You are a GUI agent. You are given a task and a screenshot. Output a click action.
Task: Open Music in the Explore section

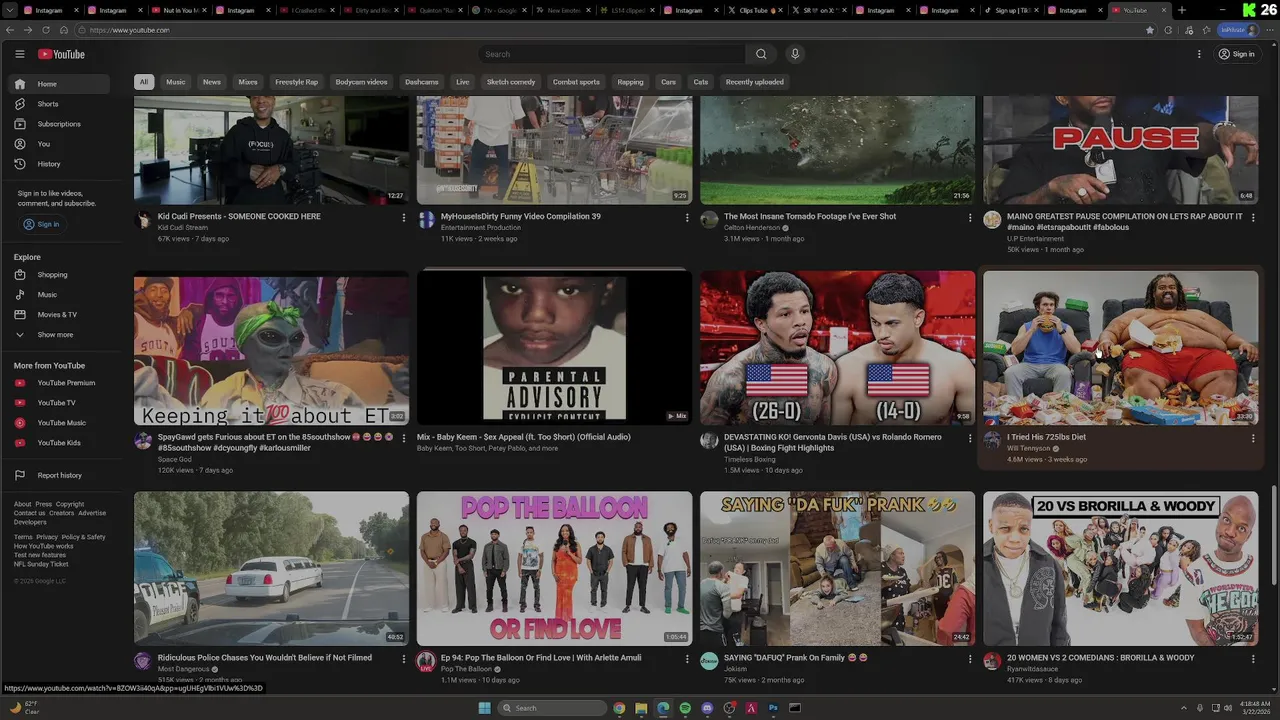point(61,295)
